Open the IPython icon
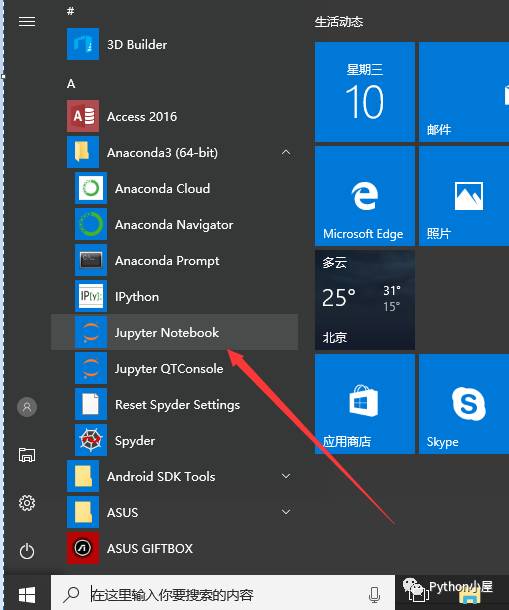This screenshot has width=509, height=610. tap(91, 296)
